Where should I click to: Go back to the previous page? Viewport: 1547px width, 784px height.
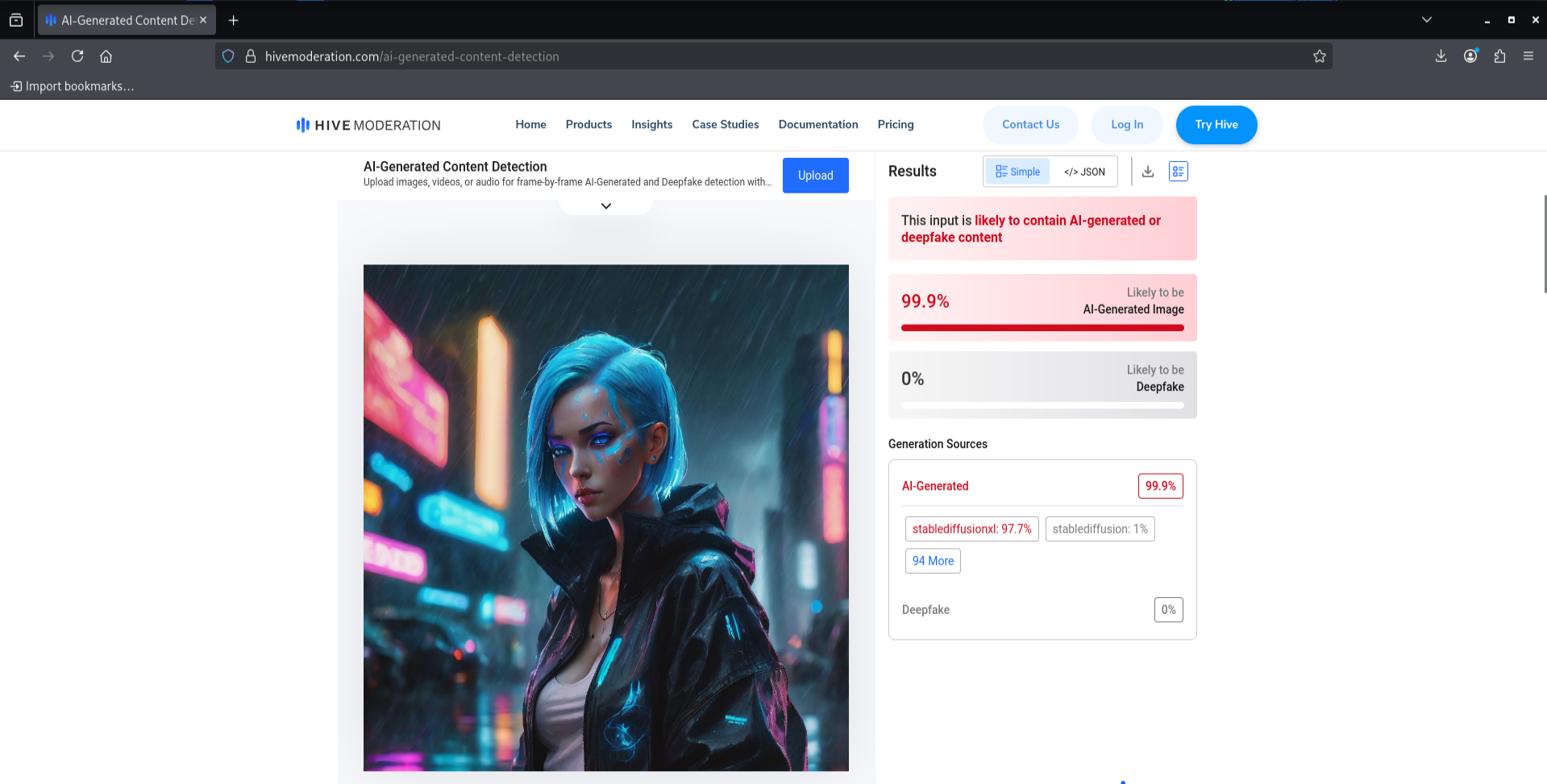pyautogui.click(x=19, y=56)
